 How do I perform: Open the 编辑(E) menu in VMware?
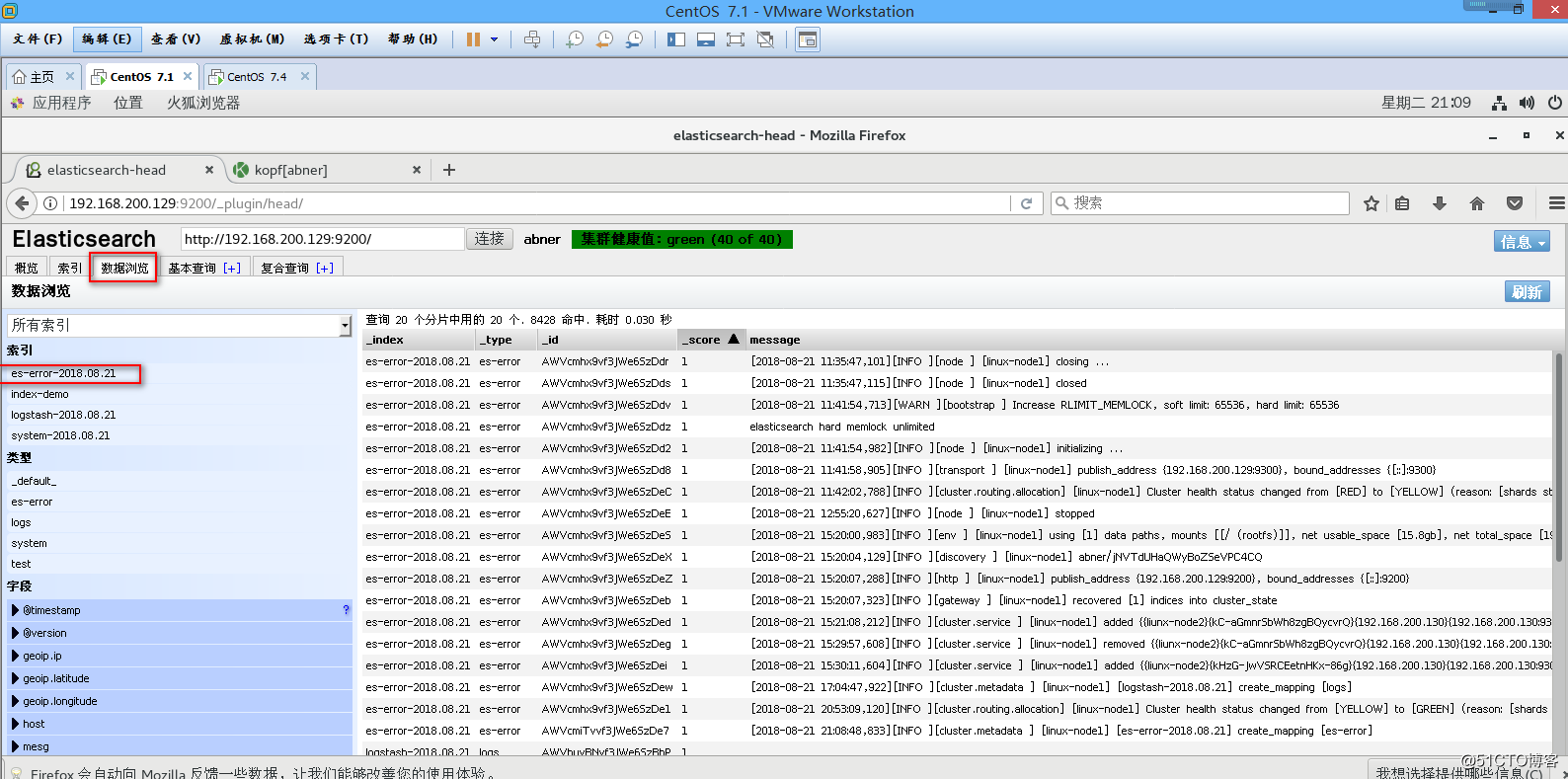click(107, 39)
